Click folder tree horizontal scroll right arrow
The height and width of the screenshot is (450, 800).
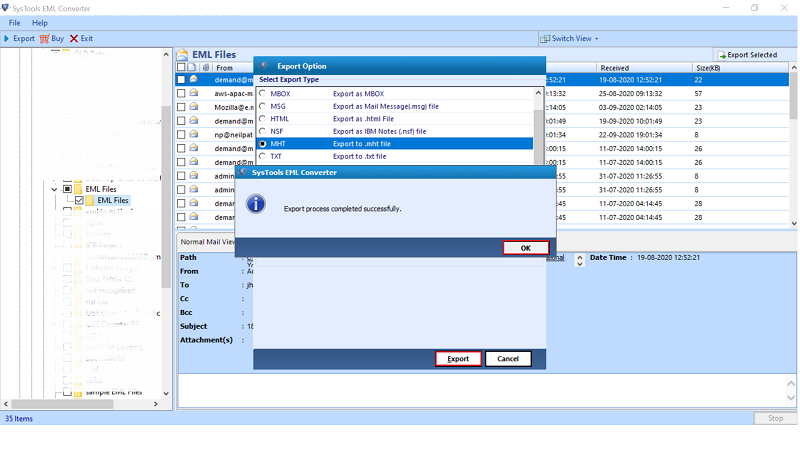[x=156, y=404]
